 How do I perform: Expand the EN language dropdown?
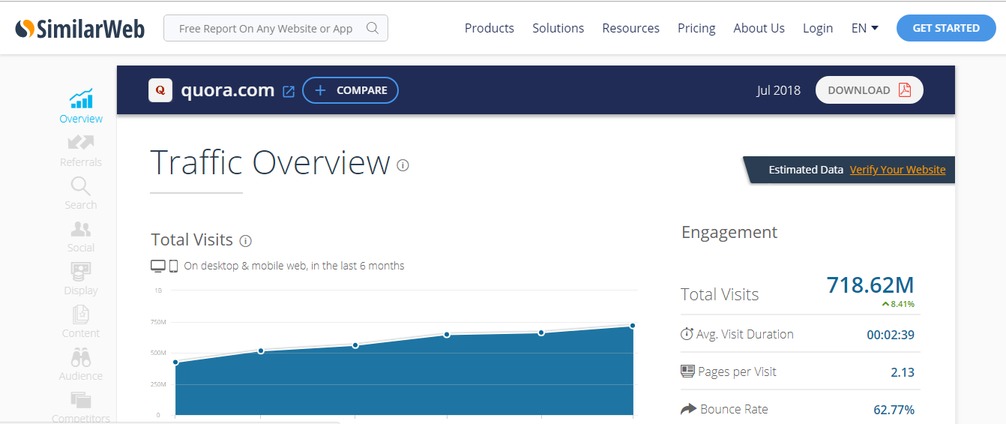click(865, 28)
